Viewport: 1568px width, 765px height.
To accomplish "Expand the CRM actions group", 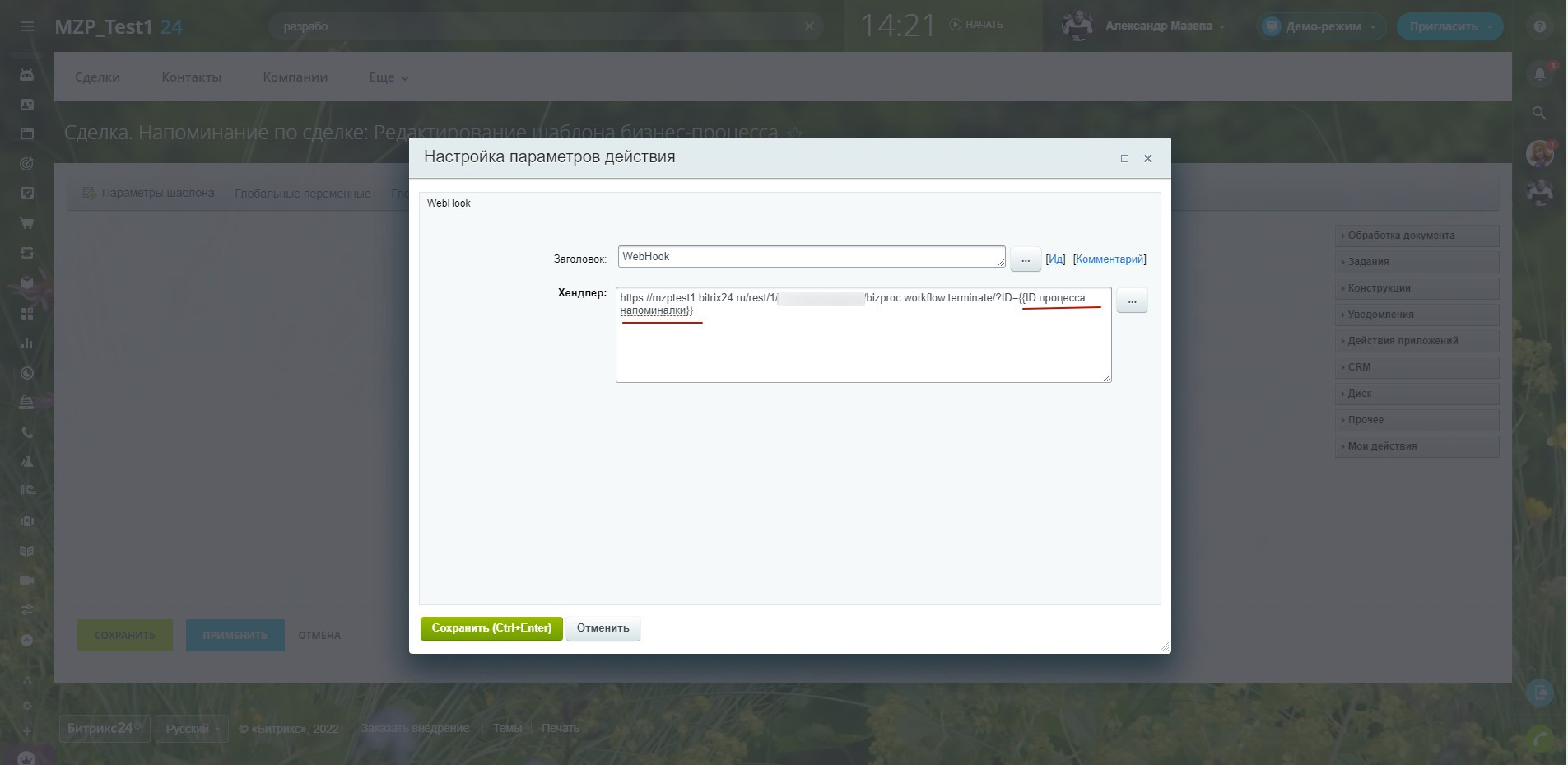I will click(x=1416, y=367).
